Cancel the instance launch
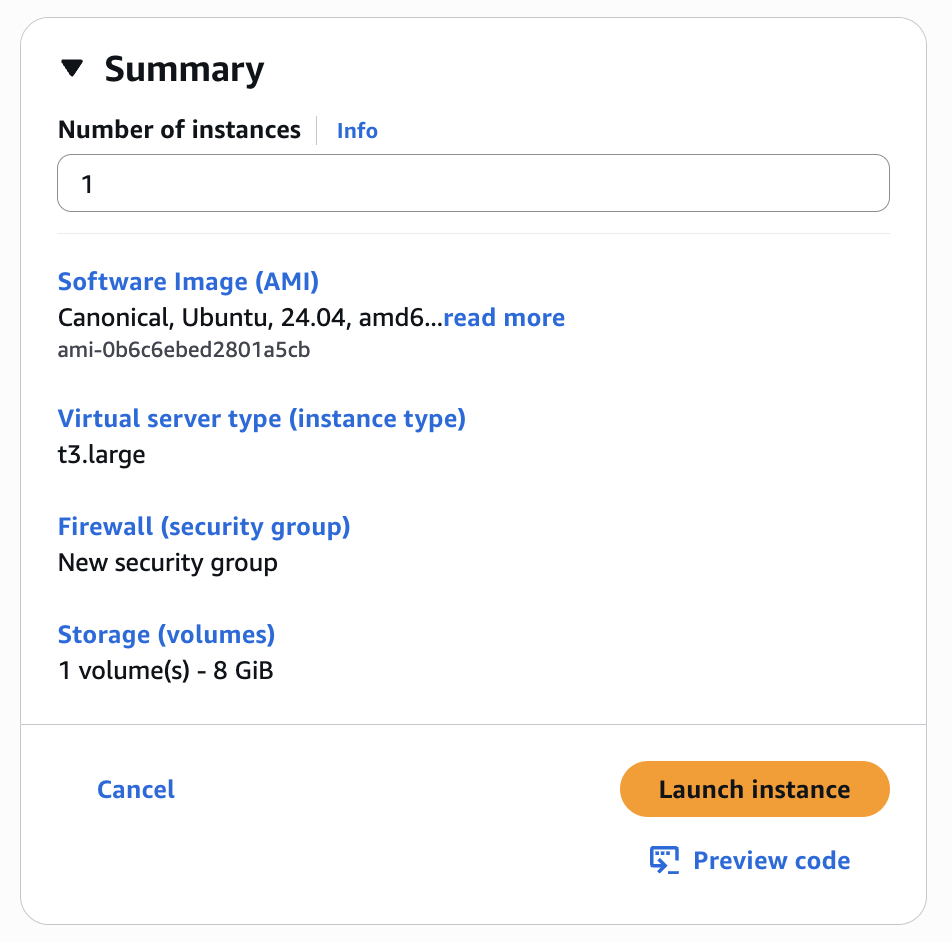Screen dimensions: 952x942 click(136, 790)
